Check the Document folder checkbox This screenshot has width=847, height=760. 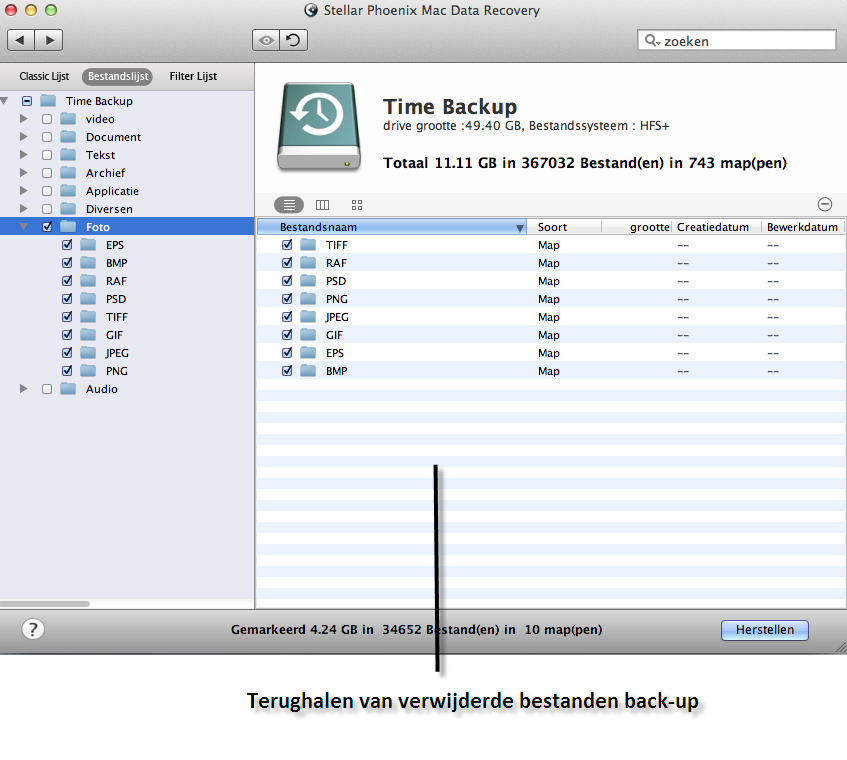coord(47,137)
